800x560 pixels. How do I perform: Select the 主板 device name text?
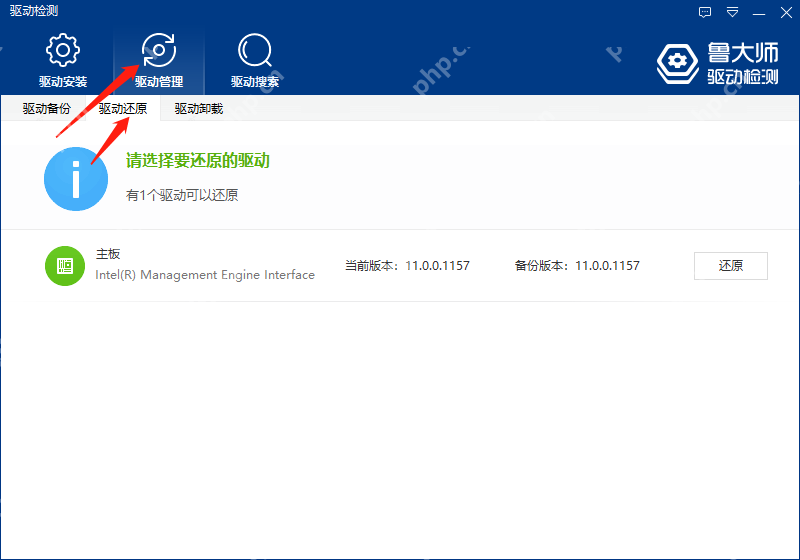(108, 253)
